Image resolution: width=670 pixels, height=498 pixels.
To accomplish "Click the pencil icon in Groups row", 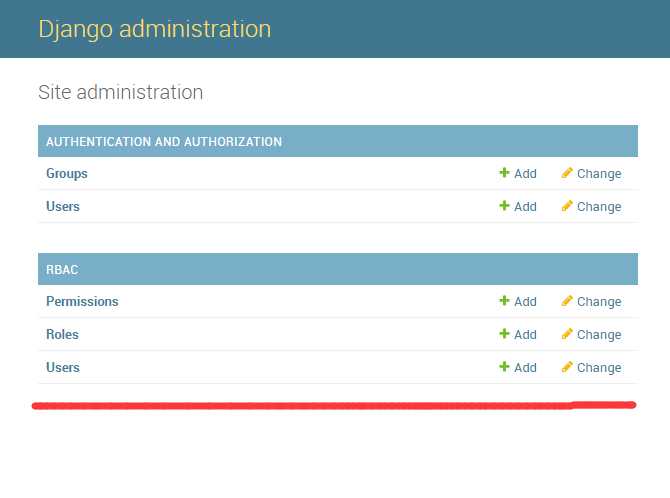I will (567, 173).
